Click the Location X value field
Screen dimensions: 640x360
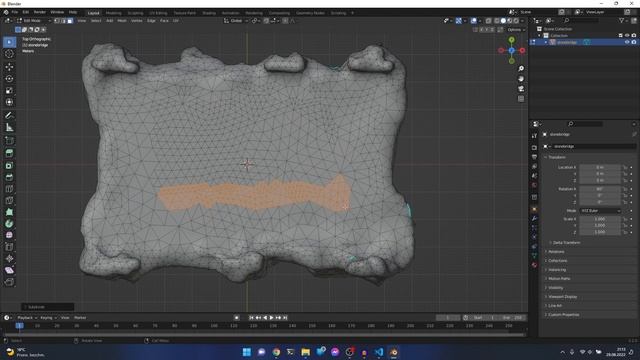[x=600, y=167]
